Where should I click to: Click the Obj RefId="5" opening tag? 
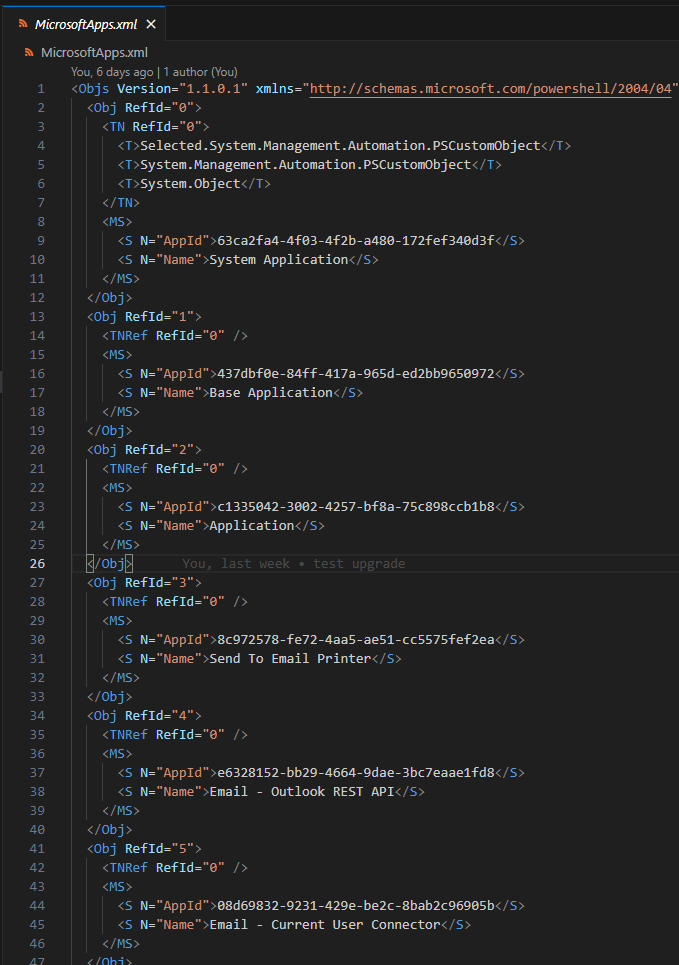coord(144,848)
